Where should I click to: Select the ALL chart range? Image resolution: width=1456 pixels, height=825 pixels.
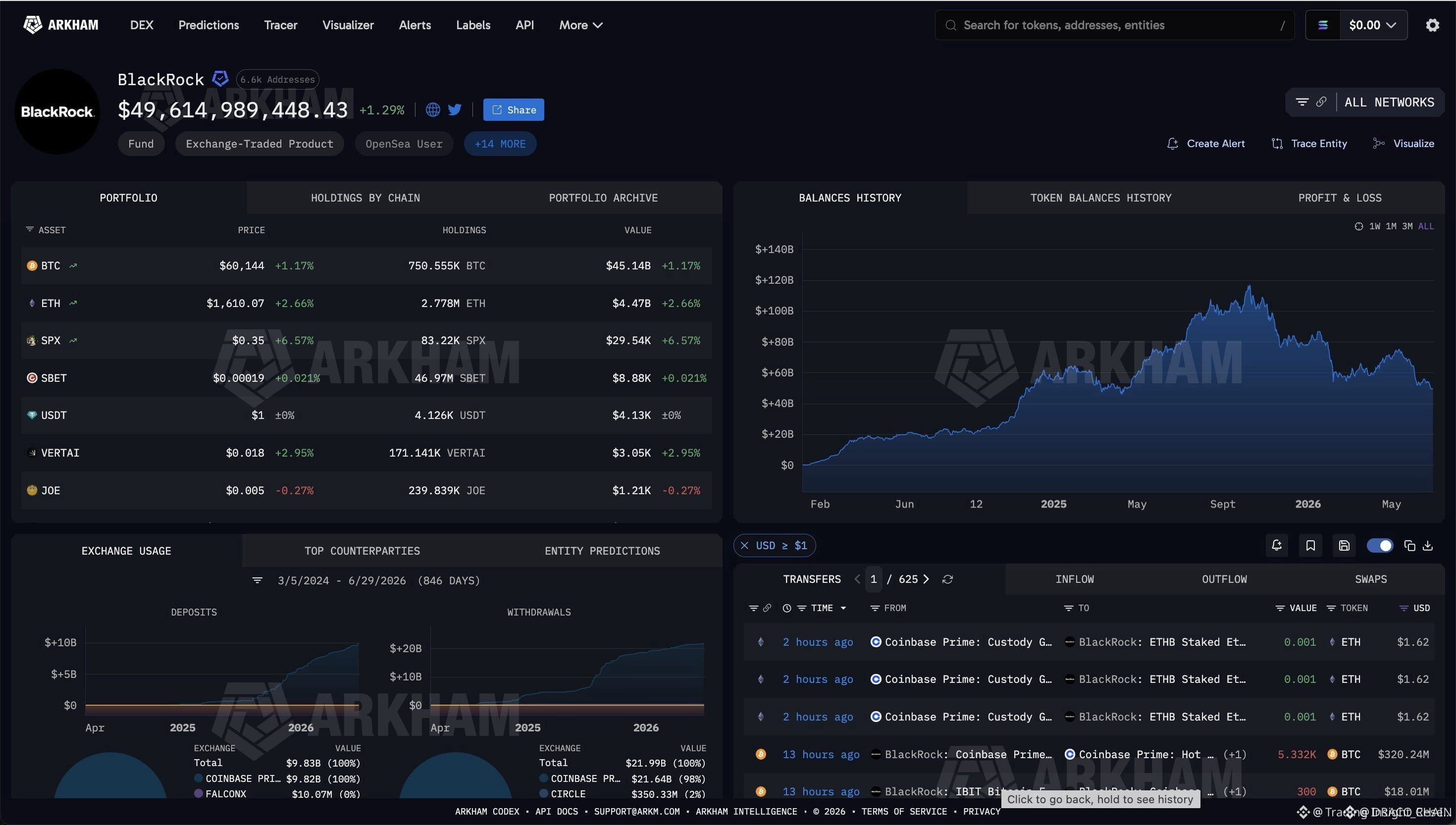1426,227
